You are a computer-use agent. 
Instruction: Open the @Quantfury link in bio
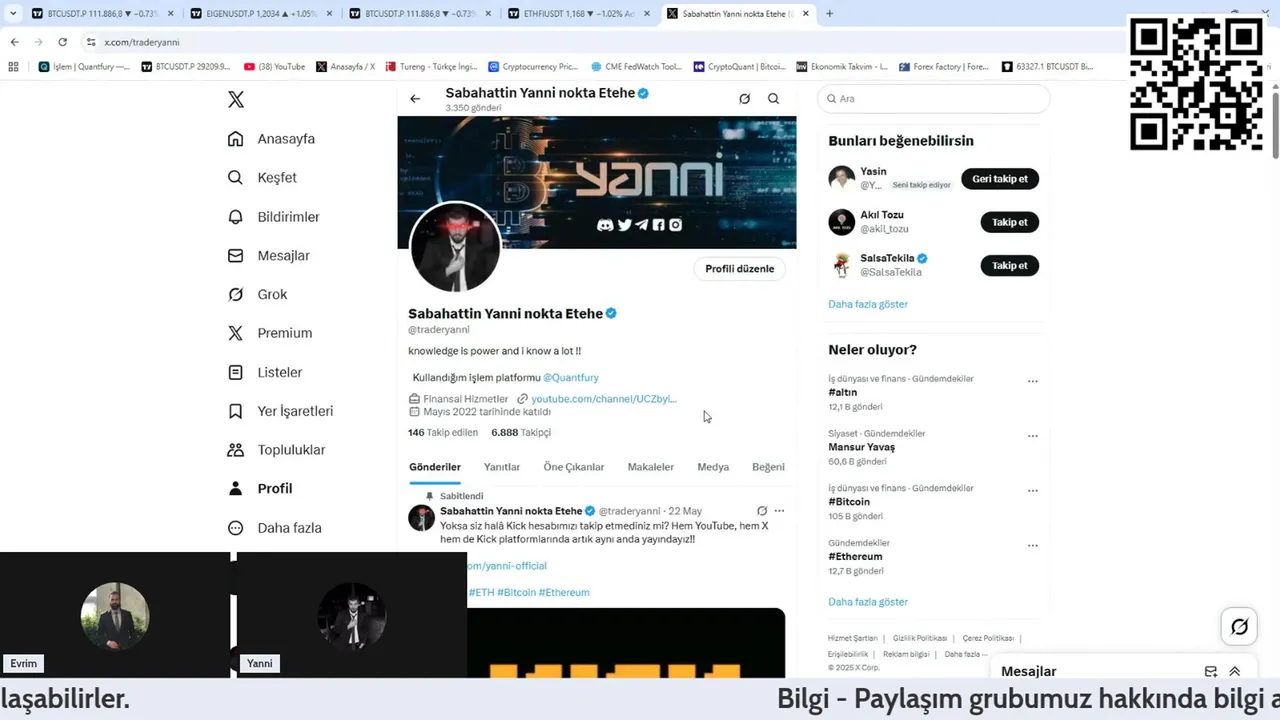(571, 378)
